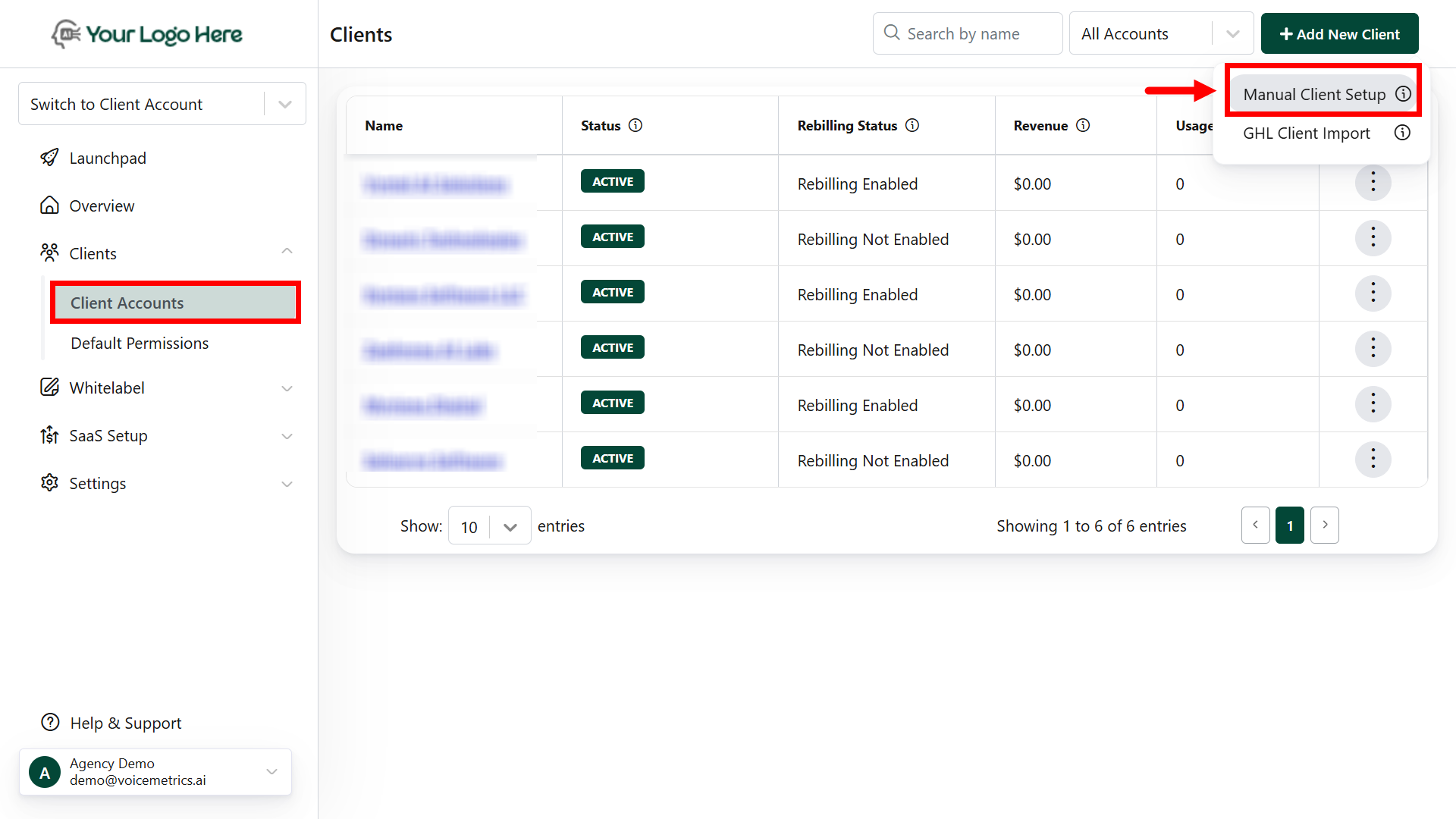Screen dimensions: 1456x819
Task: Change entries shown using the Show dropdown
Action: (x=489, y=525)
